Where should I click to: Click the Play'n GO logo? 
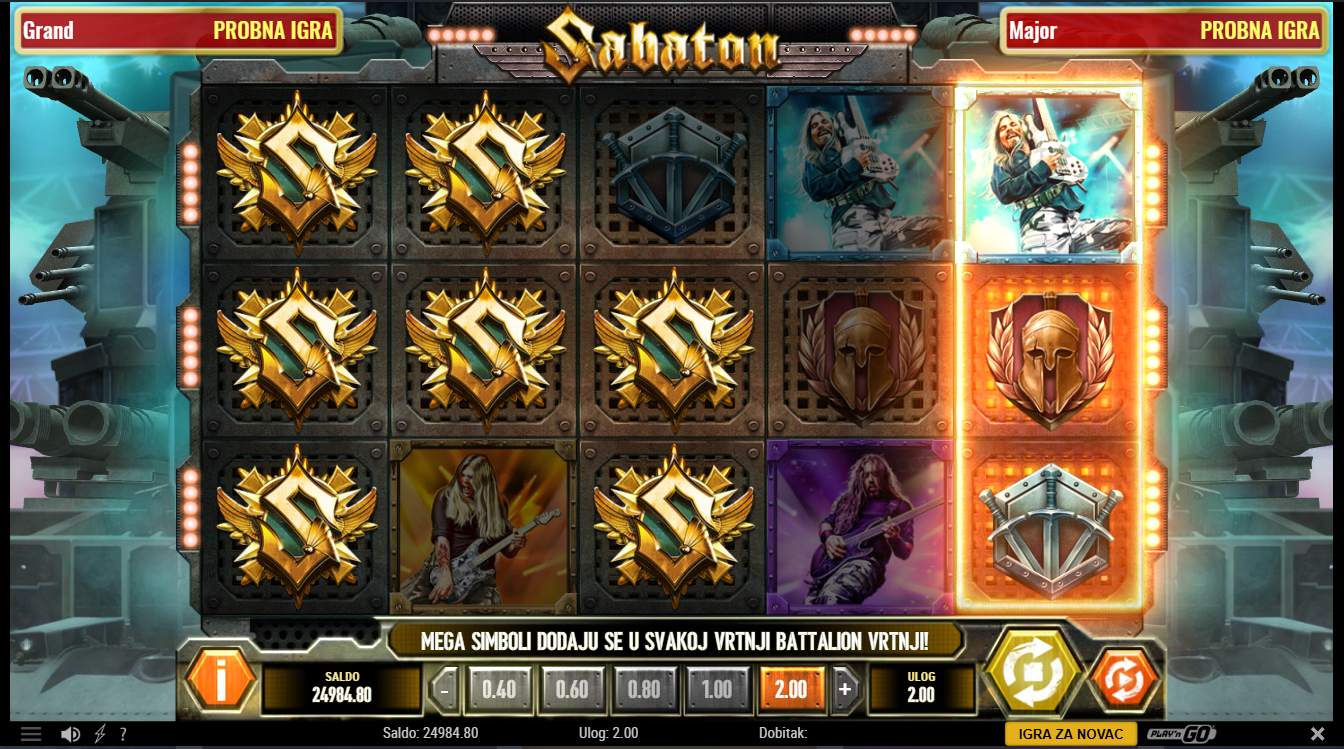[x=1182, y=734]
